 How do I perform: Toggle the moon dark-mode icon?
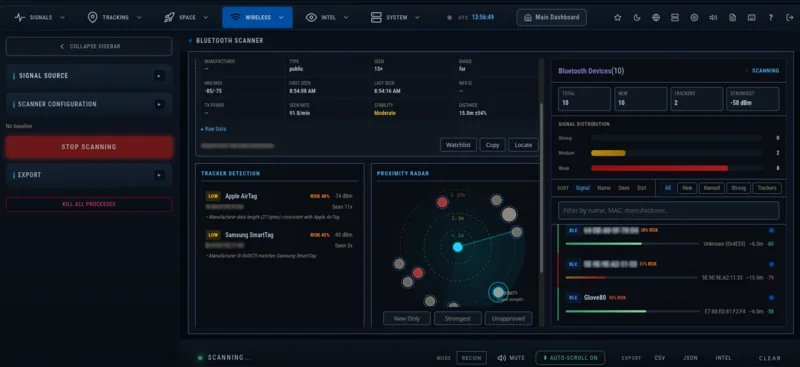637,17
